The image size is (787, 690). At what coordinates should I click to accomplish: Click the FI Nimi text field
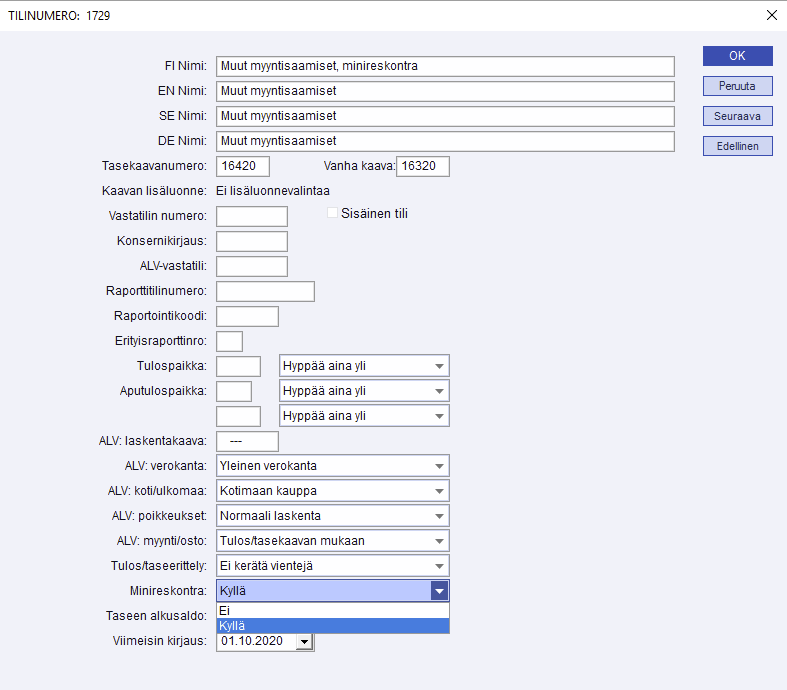[445, 66]
